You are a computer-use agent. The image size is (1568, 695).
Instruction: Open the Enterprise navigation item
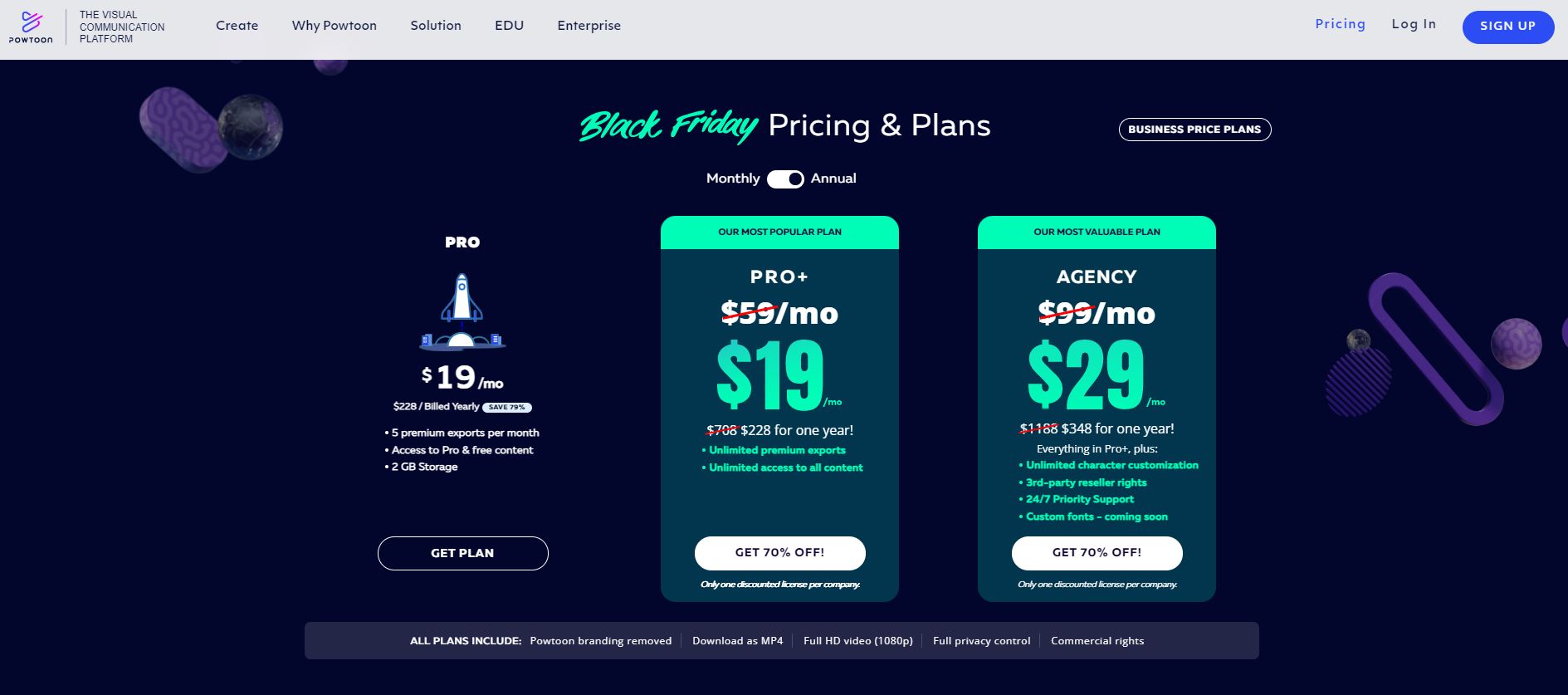click(589, 26)
